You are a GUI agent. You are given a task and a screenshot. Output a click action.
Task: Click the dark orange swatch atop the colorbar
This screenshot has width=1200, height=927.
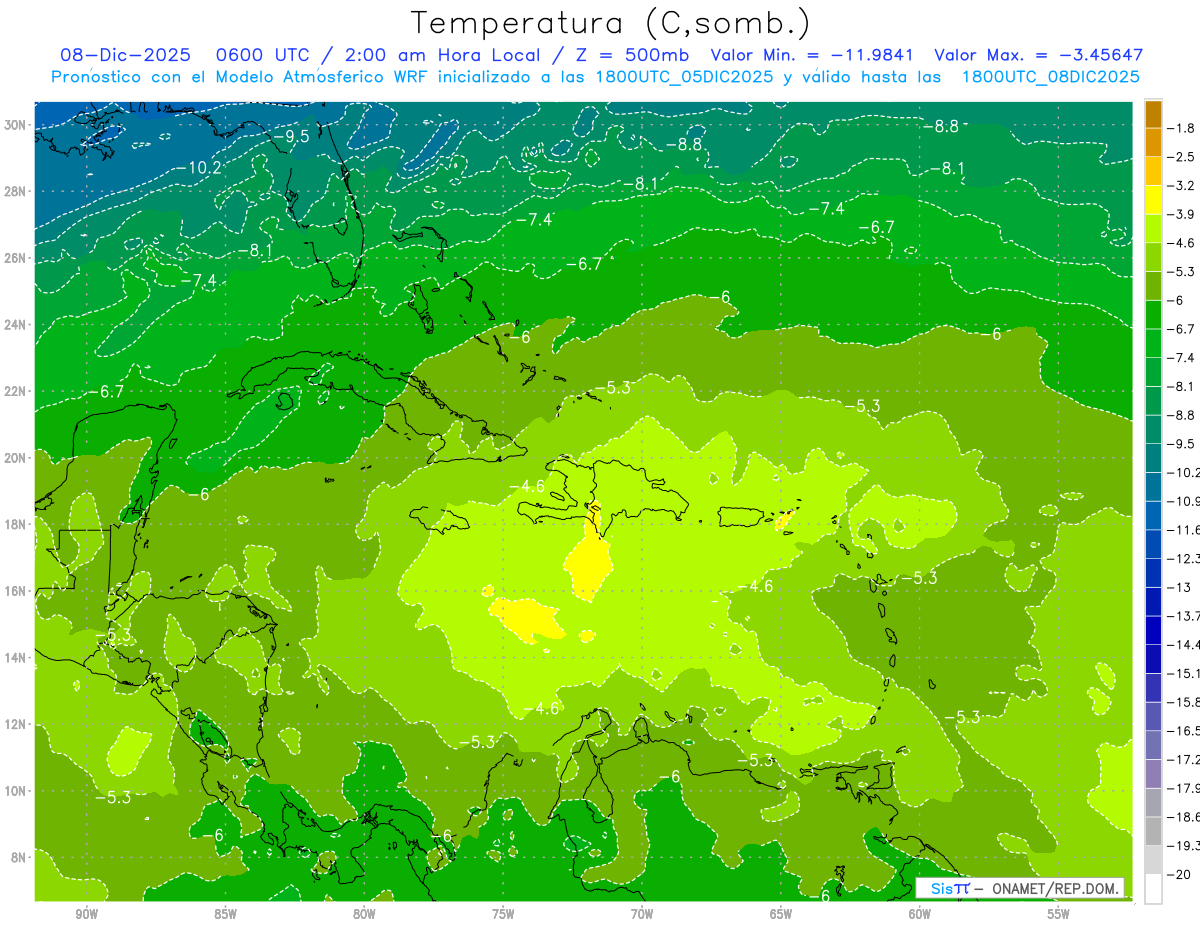1153,114
